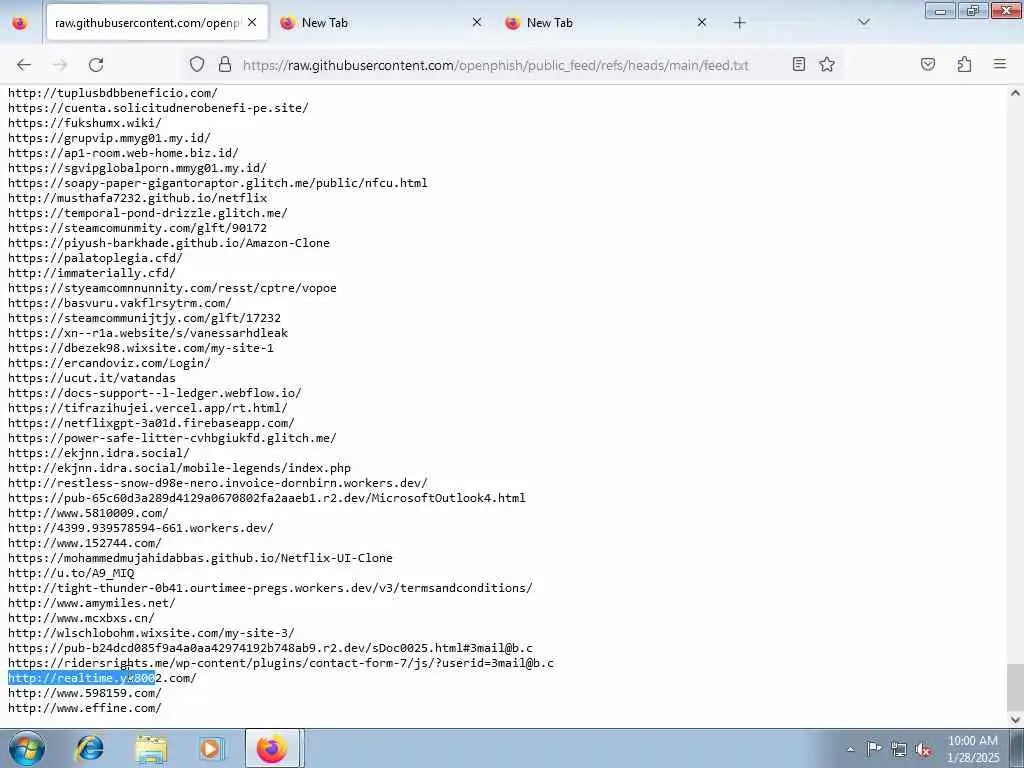This screenshot has width=1024, height=768.
Task: Click the MicrosoftOutlook4.html line
Action: pyautogui.click(x=266, y=498)
